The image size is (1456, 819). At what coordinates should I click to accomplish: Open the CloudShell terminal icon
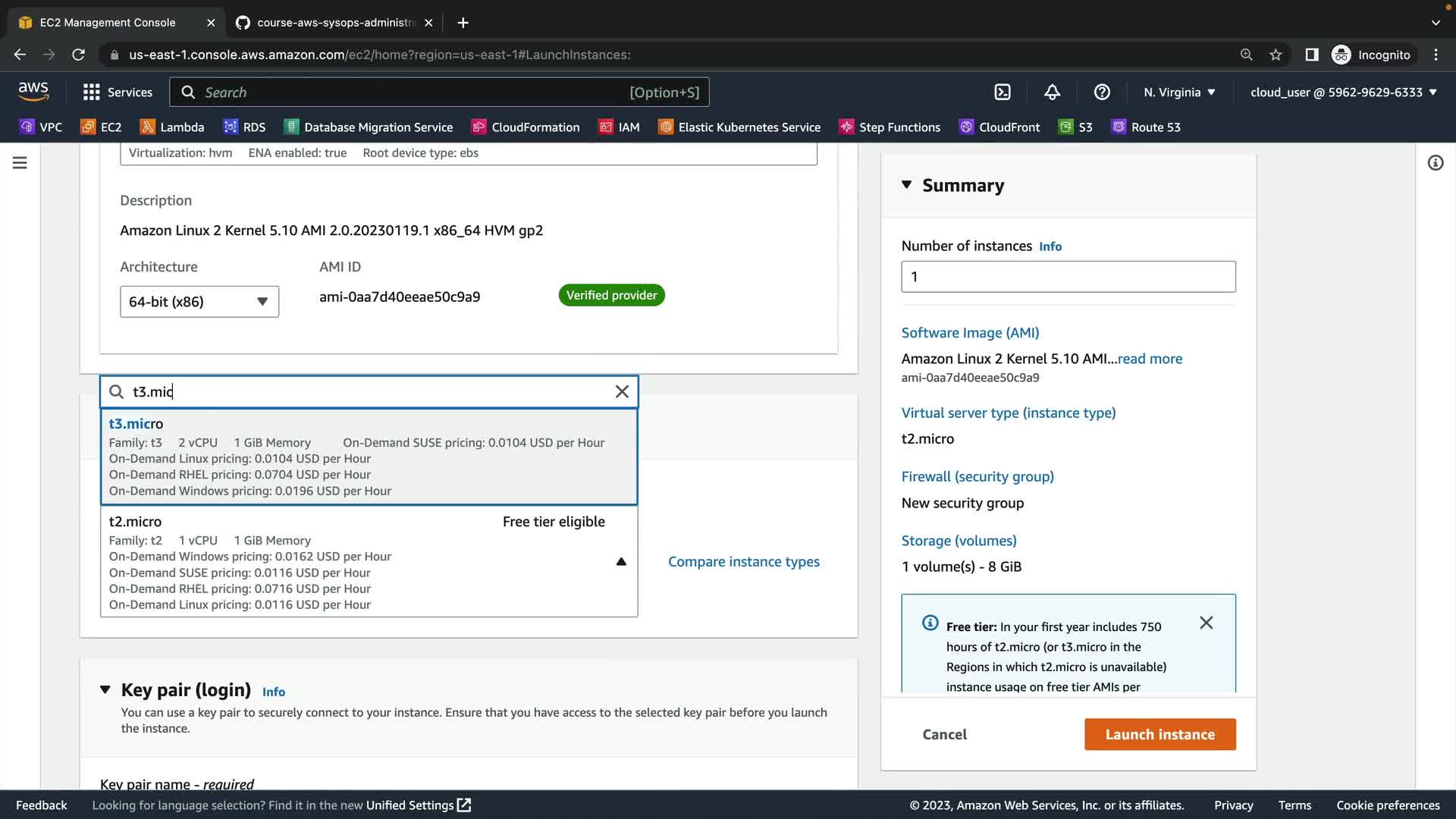(1003, 93)
